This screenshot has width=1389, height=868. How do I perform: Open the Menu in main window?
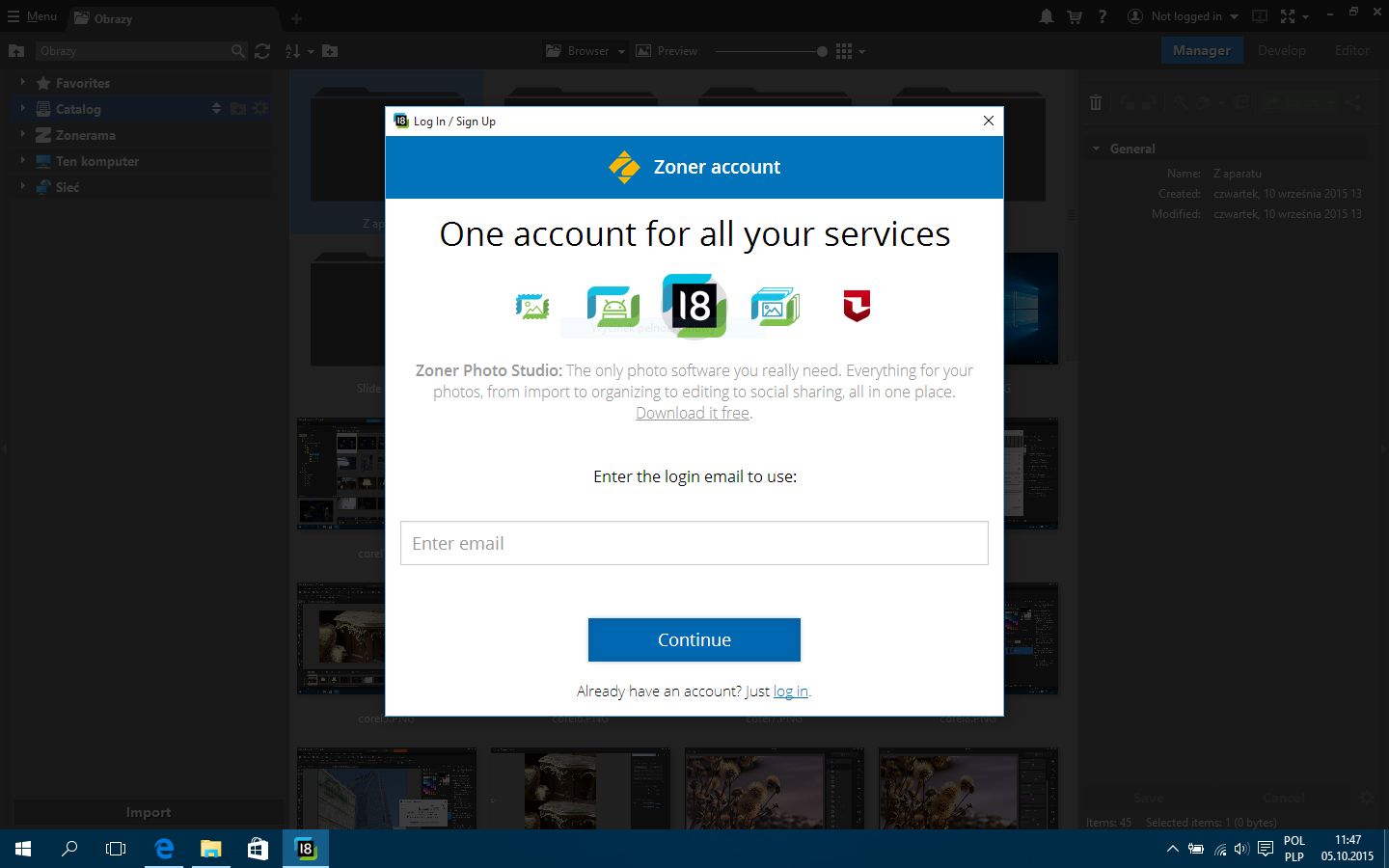(x=32, y=16)
